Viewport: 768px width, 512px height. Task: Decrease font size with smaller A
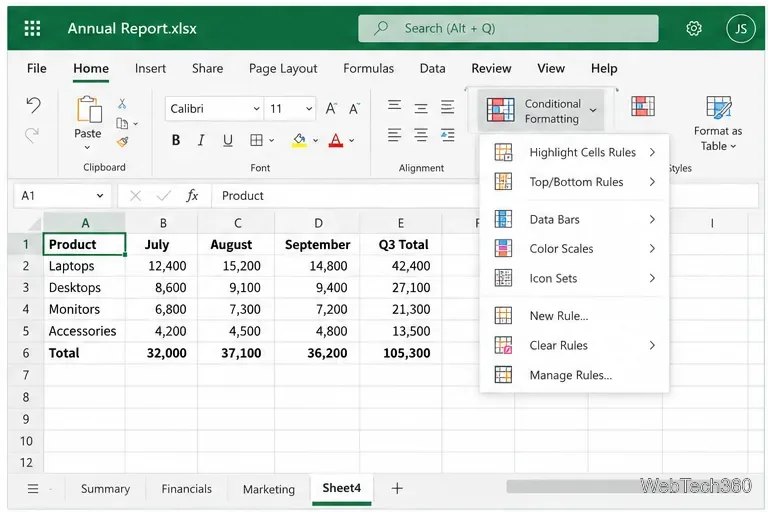point(354,108)
